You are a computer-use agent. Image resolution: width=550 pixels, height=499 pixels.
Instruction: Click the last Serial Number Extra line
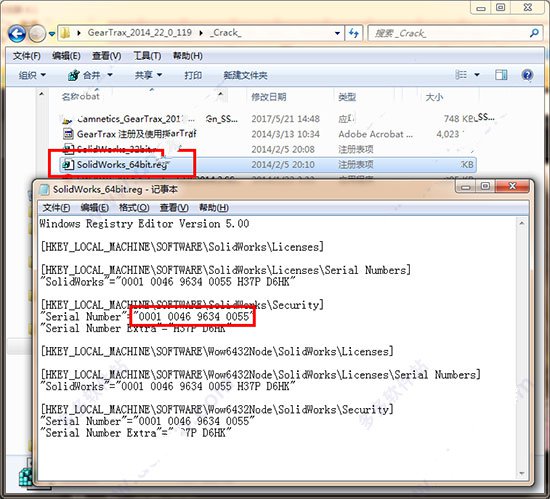(x=136, y=433)
